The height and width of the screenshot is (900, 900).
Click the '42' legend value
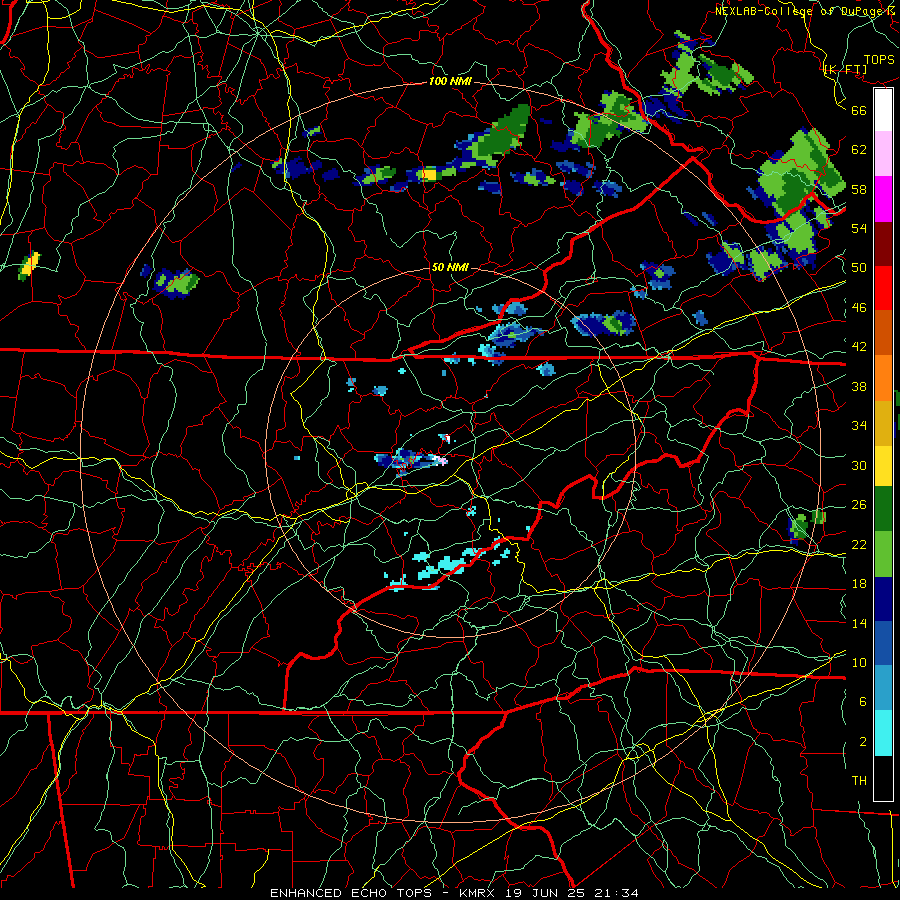pos(859,347)
